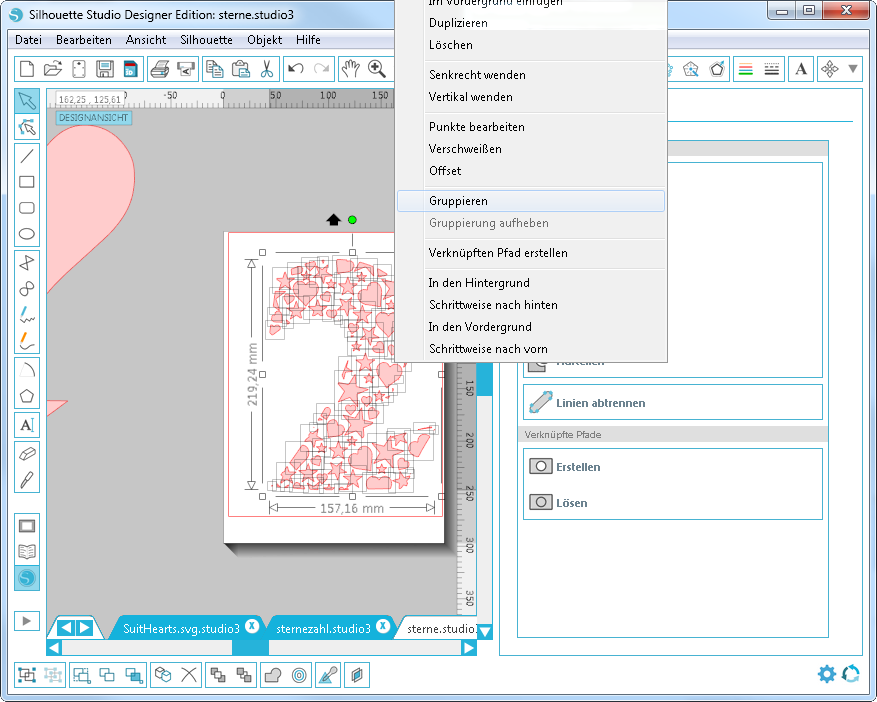Choose Gruppieren from the context menu
877x702 pixels.
[458, 201]
